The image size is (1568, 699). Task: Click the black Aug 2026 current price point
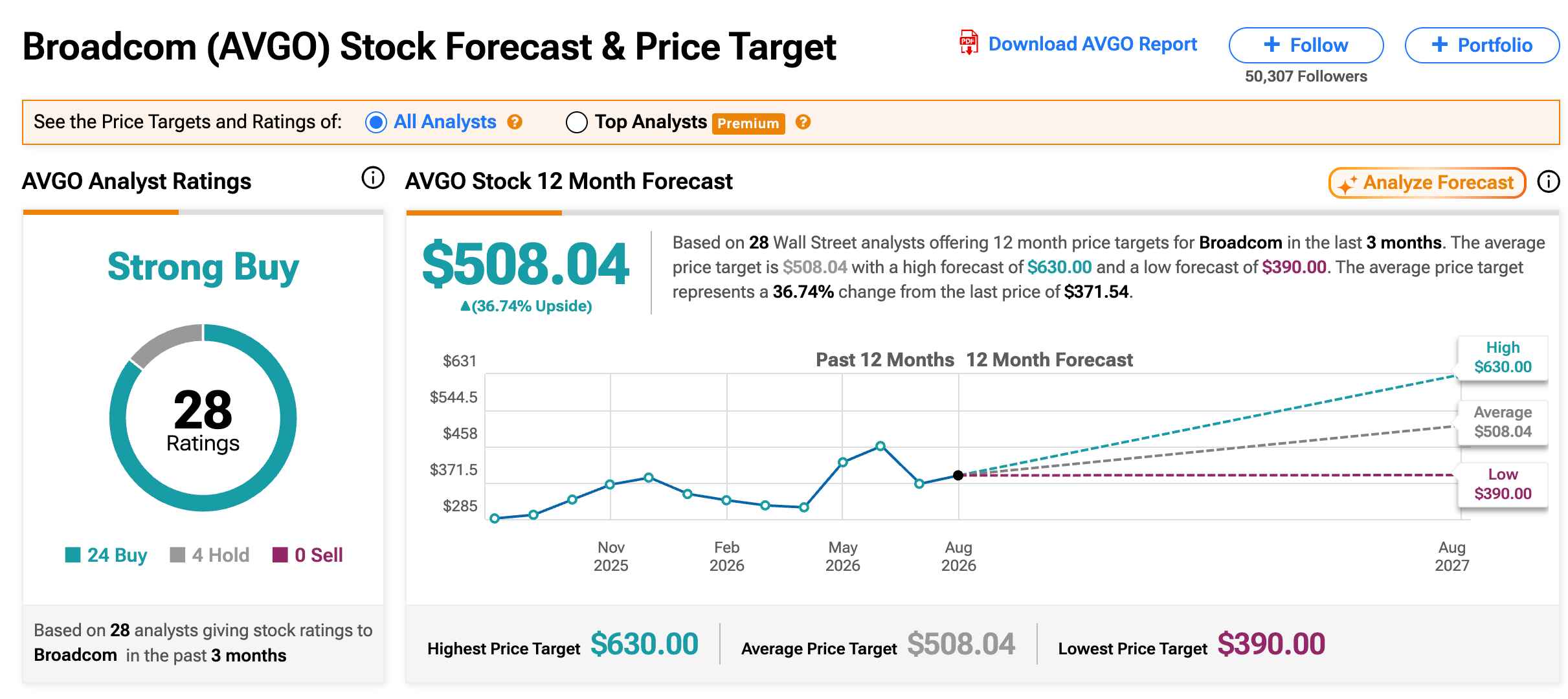[959, 475]
